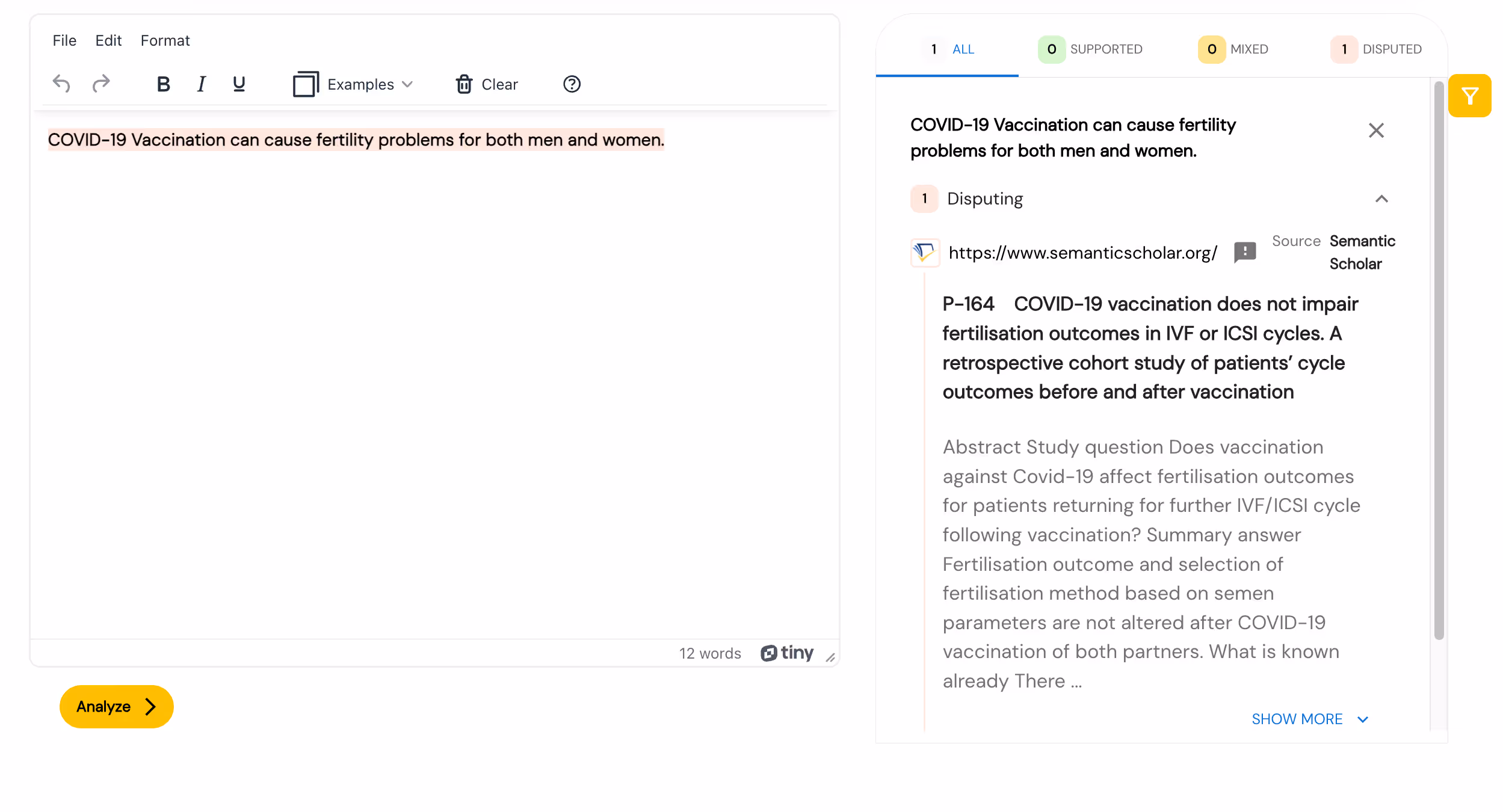This screenshot has width=1503, height=812.
Task: Switch to the ALL tab
Action: pos(948,49)
